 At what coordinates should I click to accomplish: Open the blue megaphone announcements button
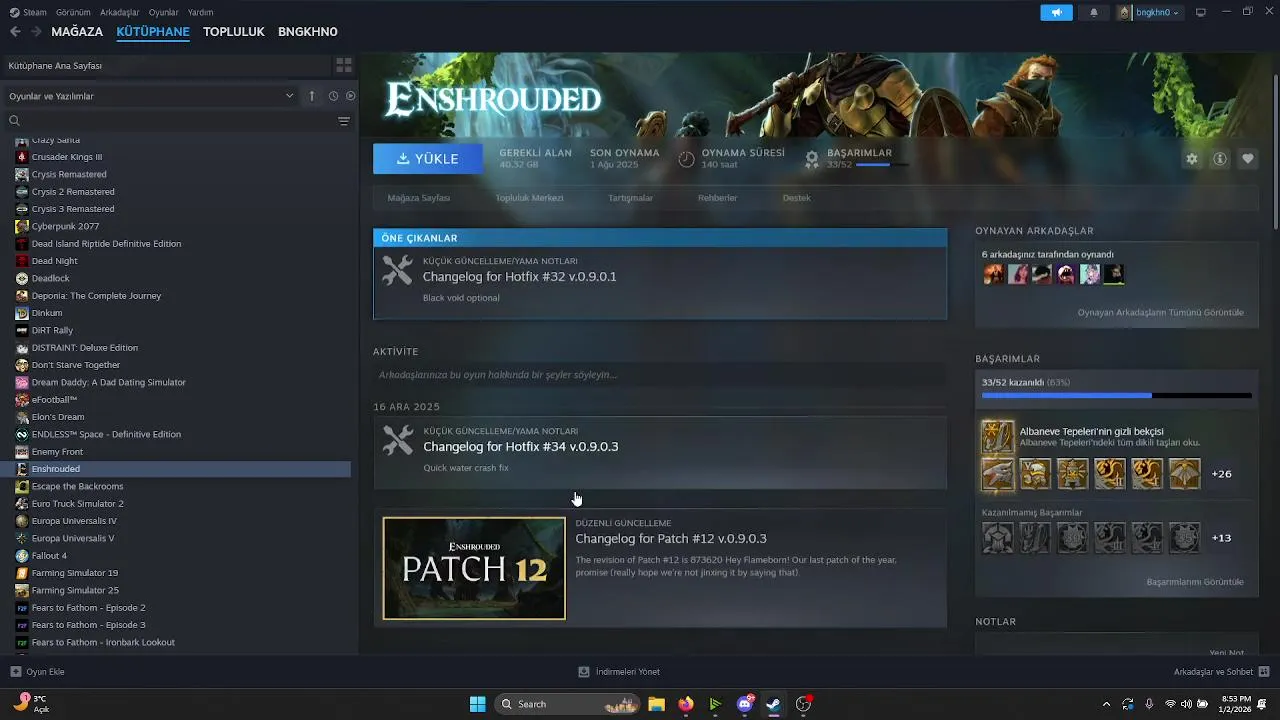[1056, 12]
